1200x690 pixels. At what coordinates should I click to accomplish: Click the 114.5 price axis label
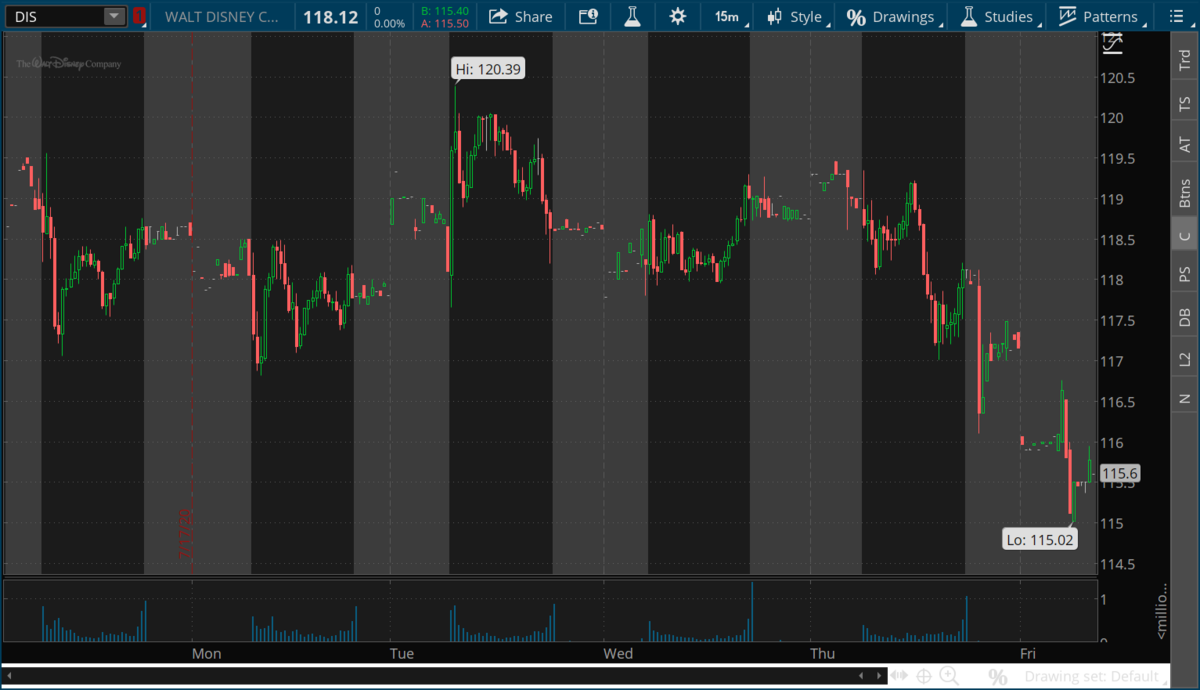[1117, 564]
